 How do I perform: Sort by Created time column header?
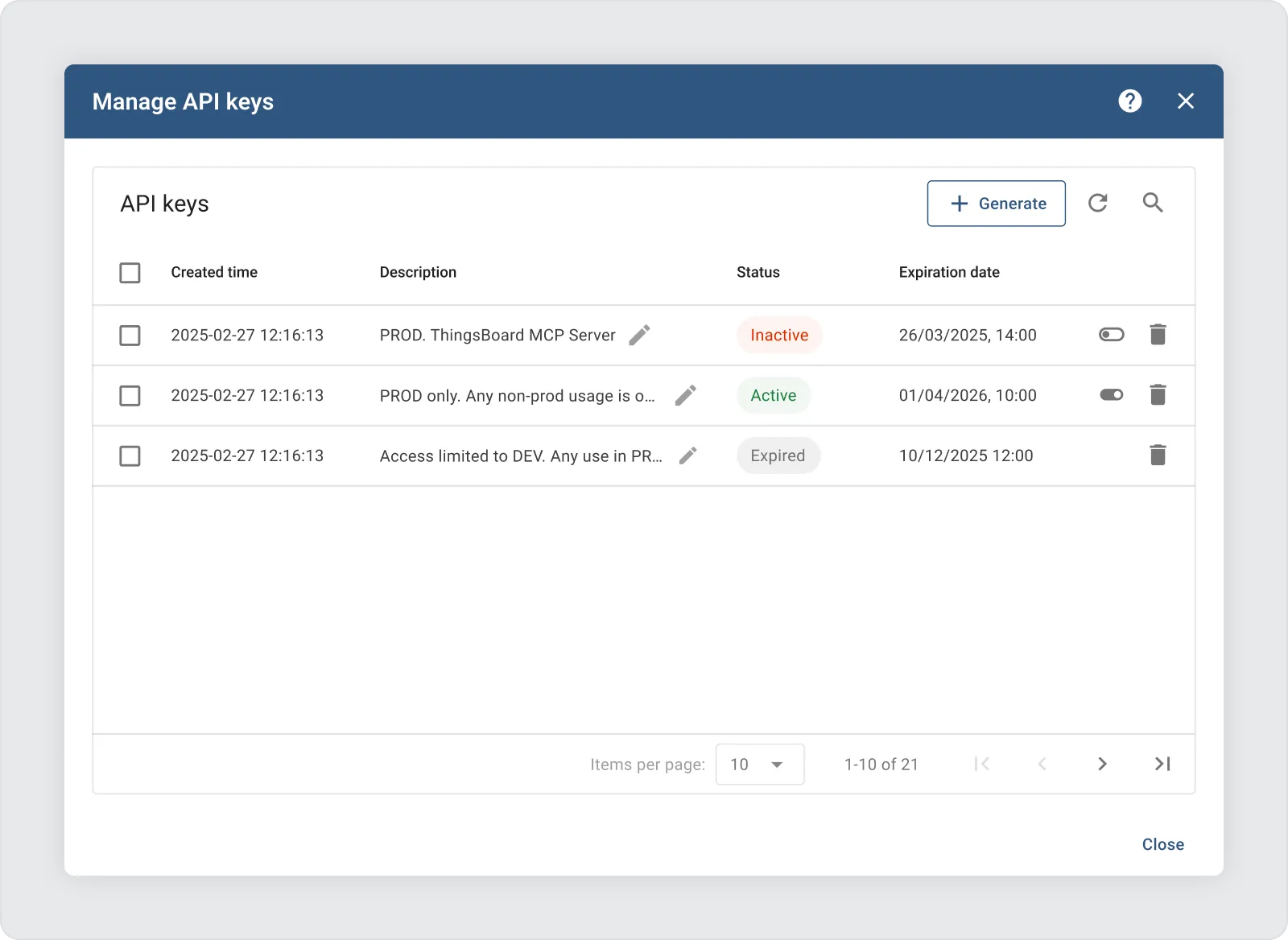click(x=214, y=272)
